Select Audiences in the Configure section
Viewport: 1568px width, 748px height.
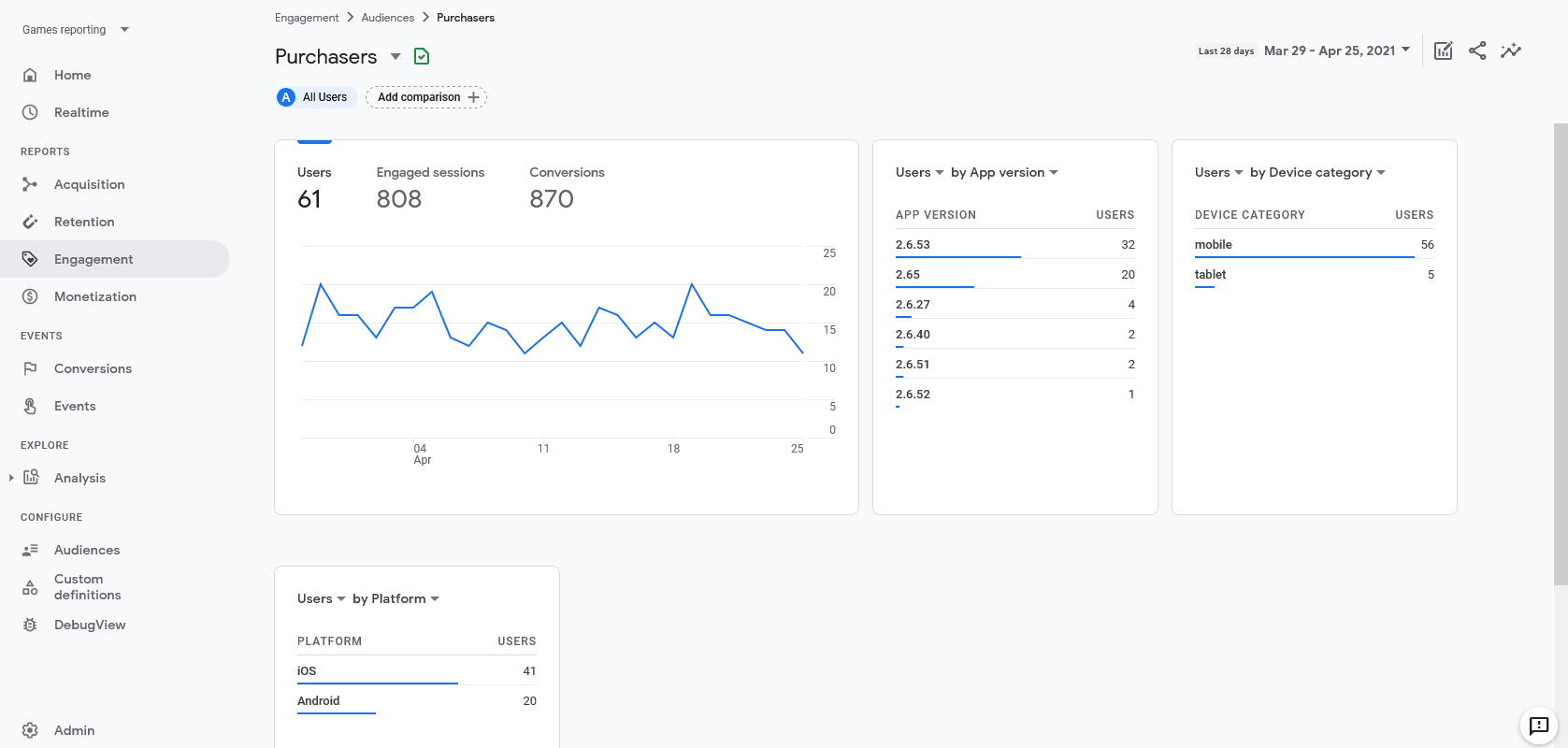coord(87,550)
